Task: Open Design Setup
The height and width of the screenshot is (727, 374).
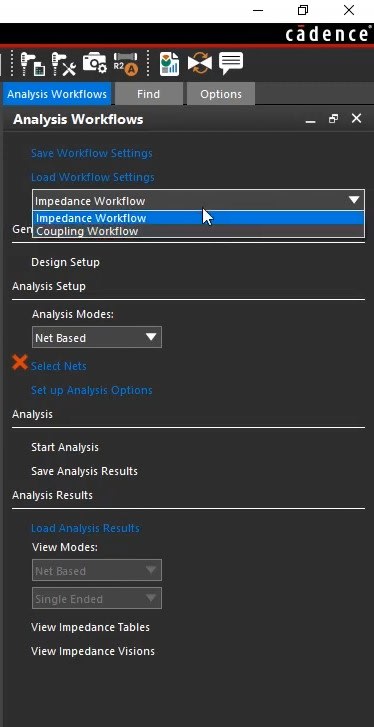Action: point(65,262)
